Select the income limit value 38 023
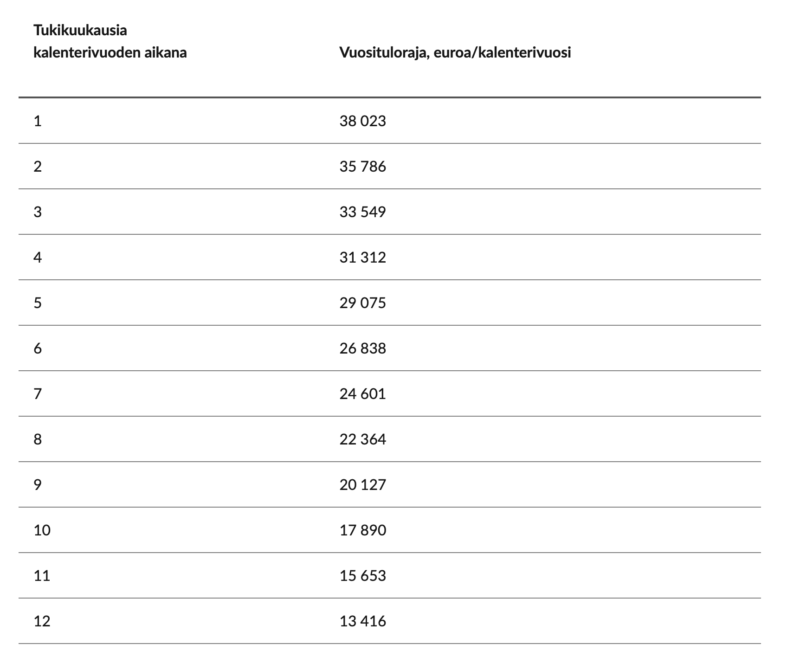 click(x=362, y=121)
